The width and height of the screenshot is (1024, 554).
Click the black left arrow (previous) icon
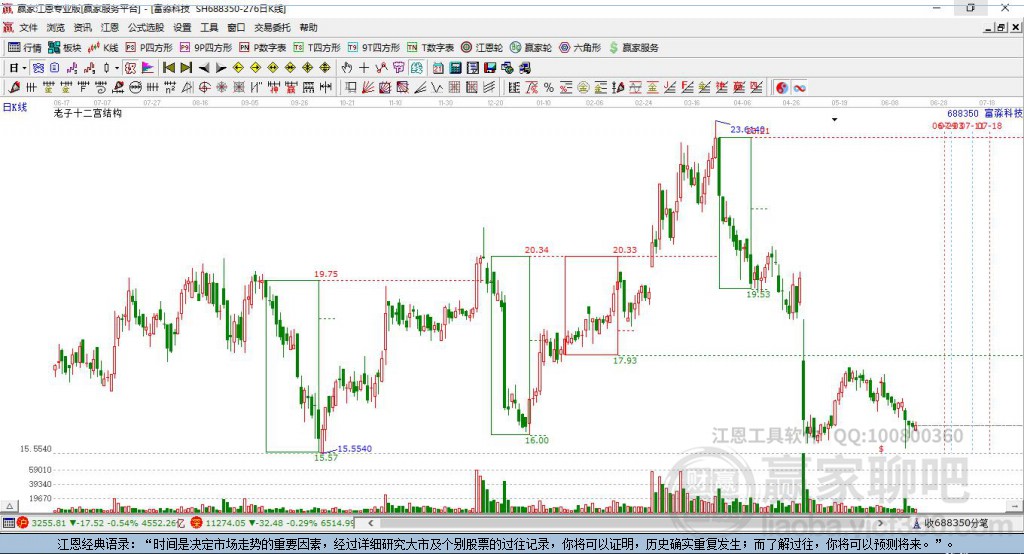coord(204,68)
